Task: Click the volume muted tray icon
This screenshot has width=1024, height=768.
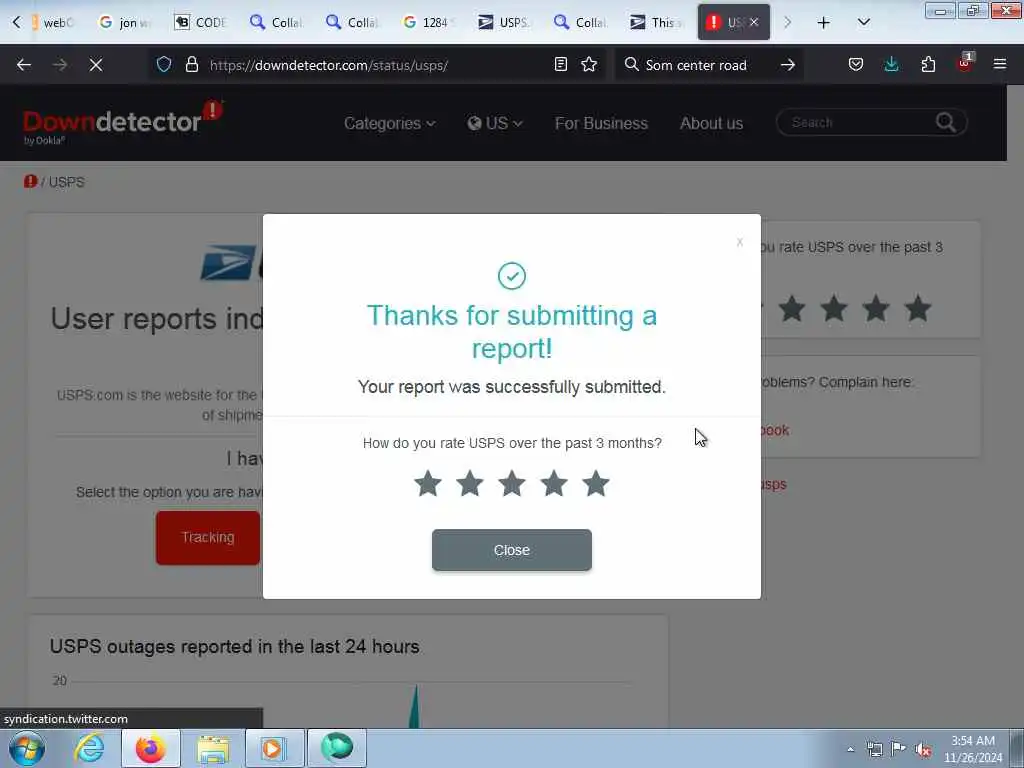Action: [923, 750]
